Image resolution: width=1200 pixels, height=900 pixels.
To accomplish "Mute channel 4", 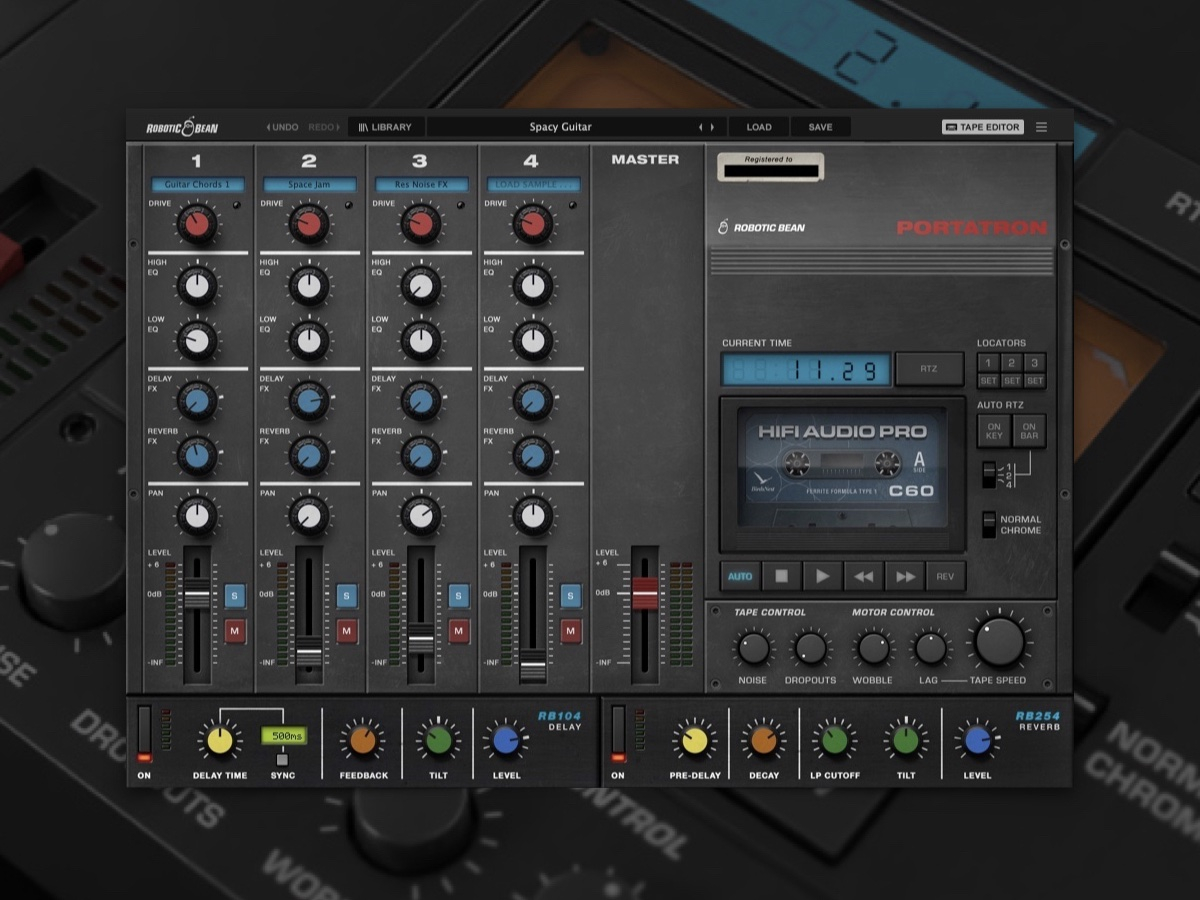I will tap(571, 631).
